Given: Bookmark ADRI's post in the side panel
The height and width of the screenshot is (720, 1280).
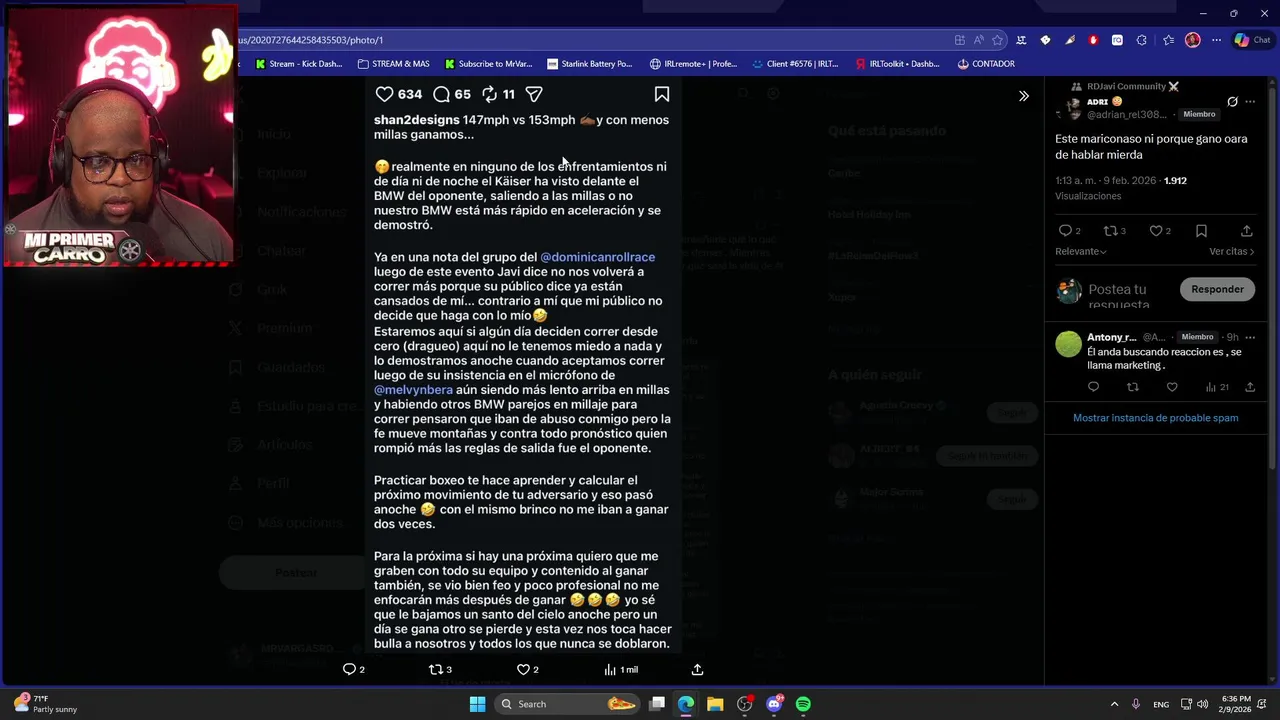Looking at the screenshot, I should (1201, 231).
